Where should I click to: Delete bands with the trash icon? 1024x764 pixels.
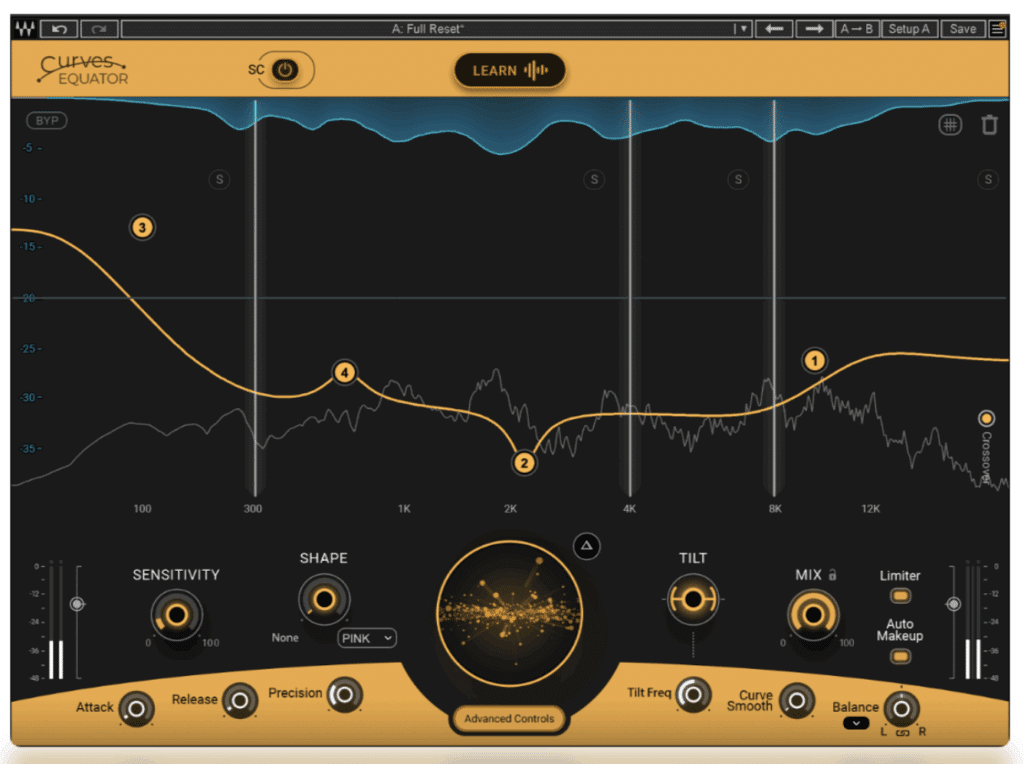(989, 124)
